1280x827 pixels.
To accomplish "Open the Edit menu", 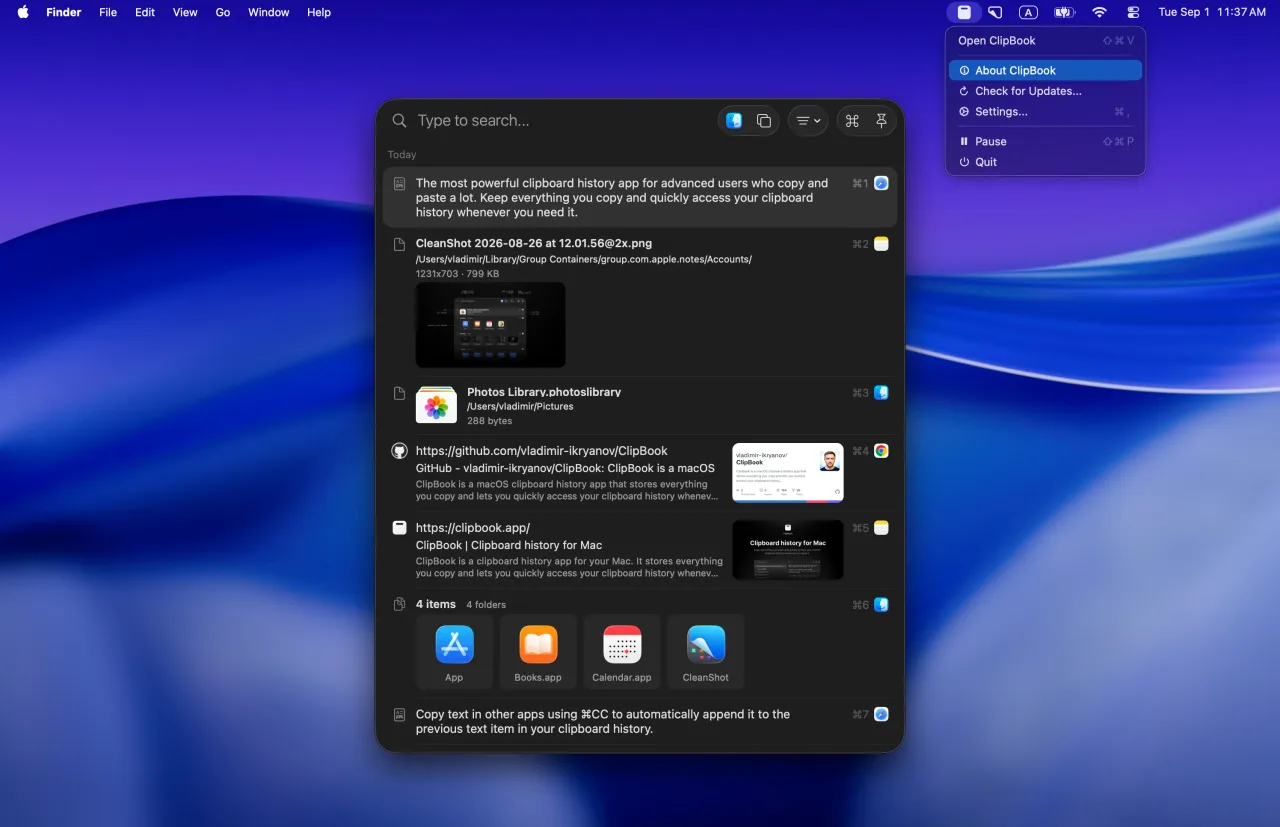I will pyautogui.click(x=145, y=12).
